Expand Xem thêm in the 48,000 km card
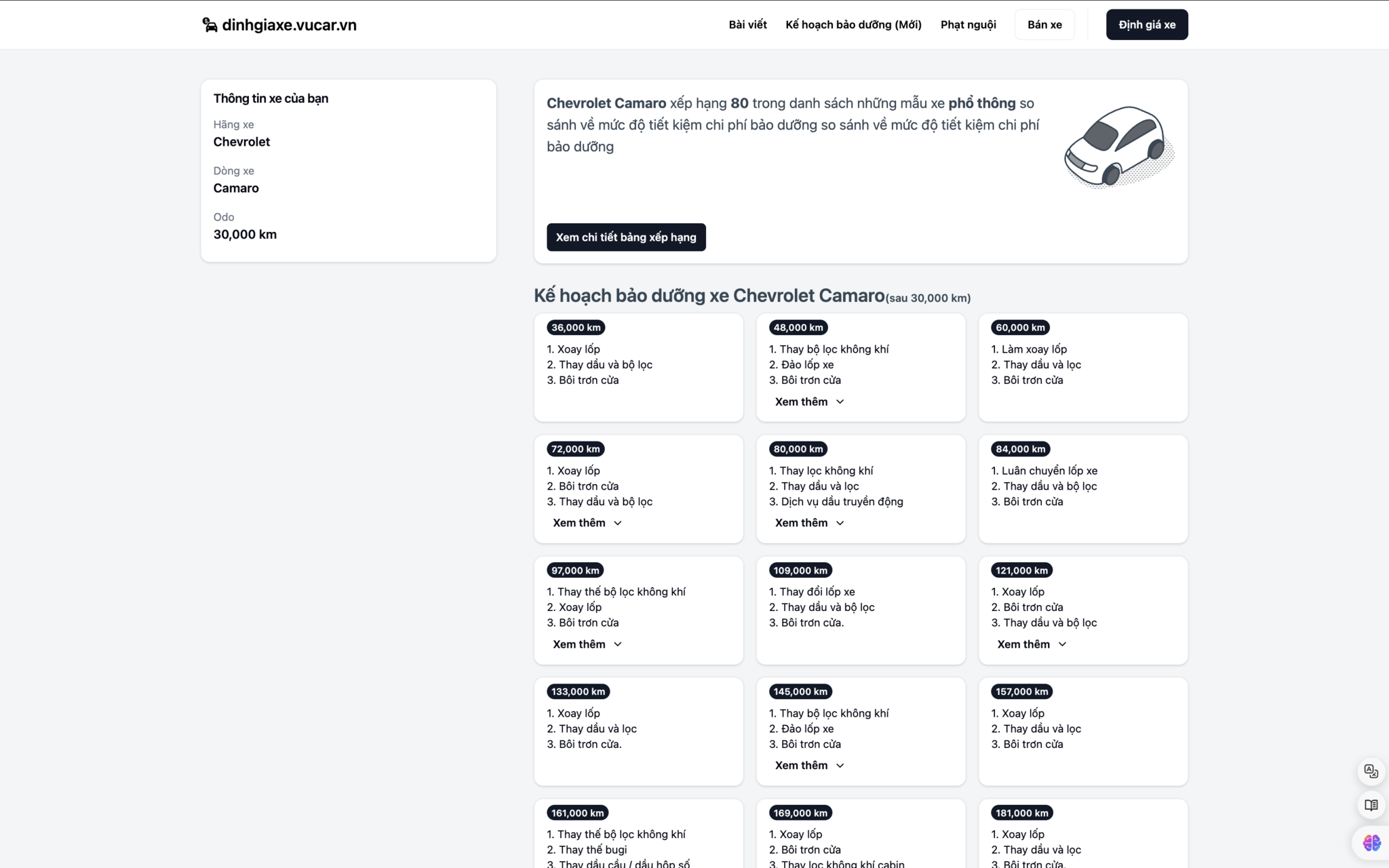 pos(809,401)
